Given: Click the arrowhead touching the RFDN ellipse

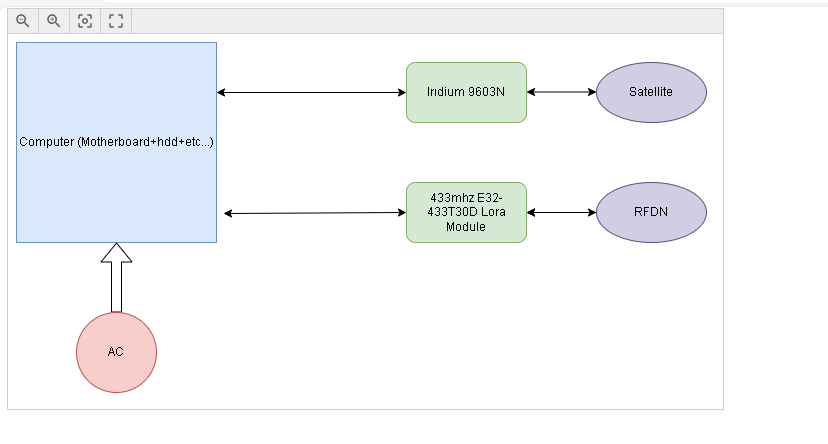Looking at the screenshot, I should point(591,212).
